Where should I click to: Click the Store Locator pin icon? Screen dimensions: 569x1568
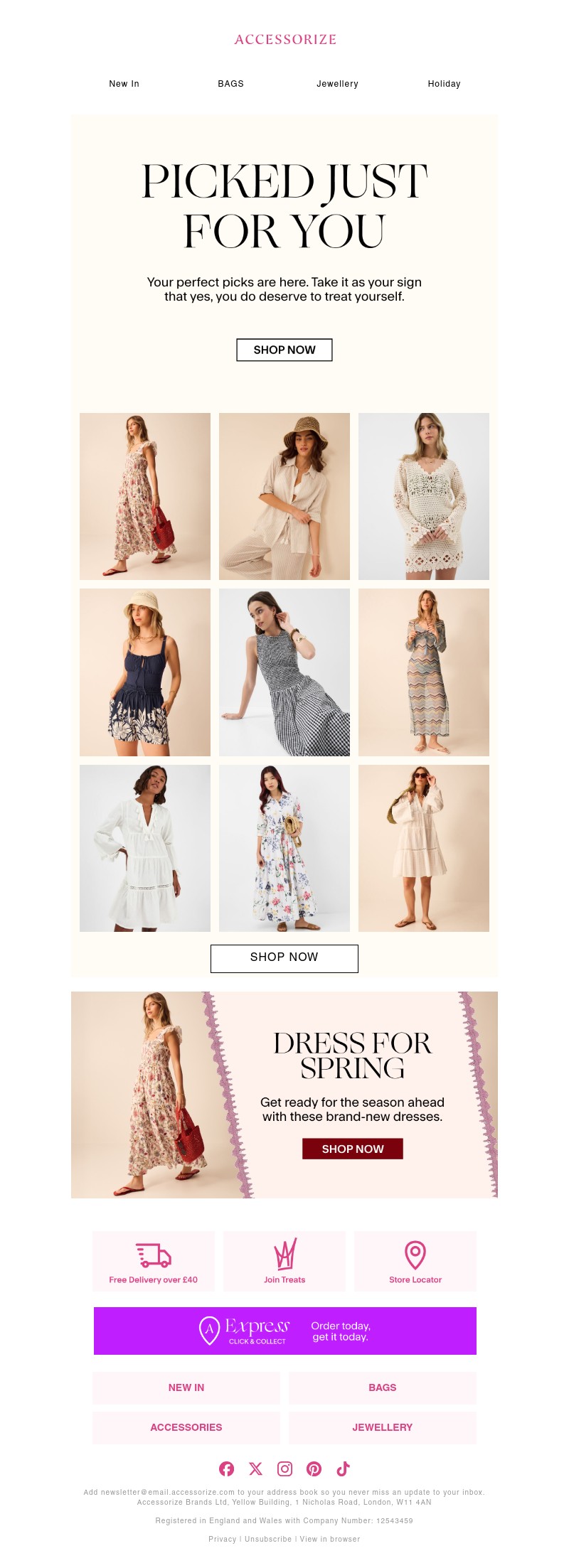[x=415, y=1255]
